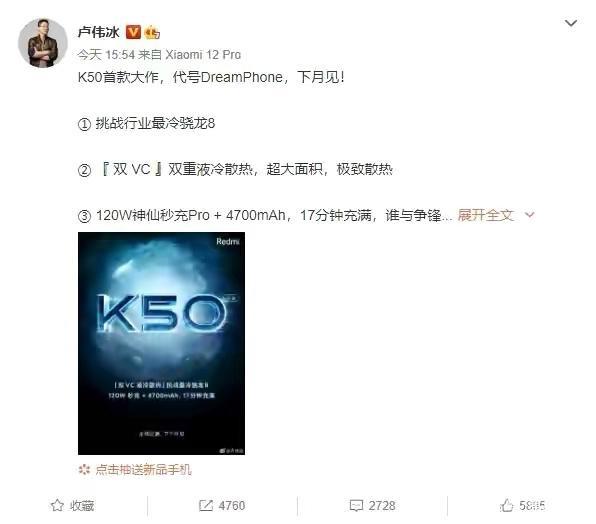This screenshot has width=596, height=524.
Task: Click the lottery flower icon
Action: (84, 470)
